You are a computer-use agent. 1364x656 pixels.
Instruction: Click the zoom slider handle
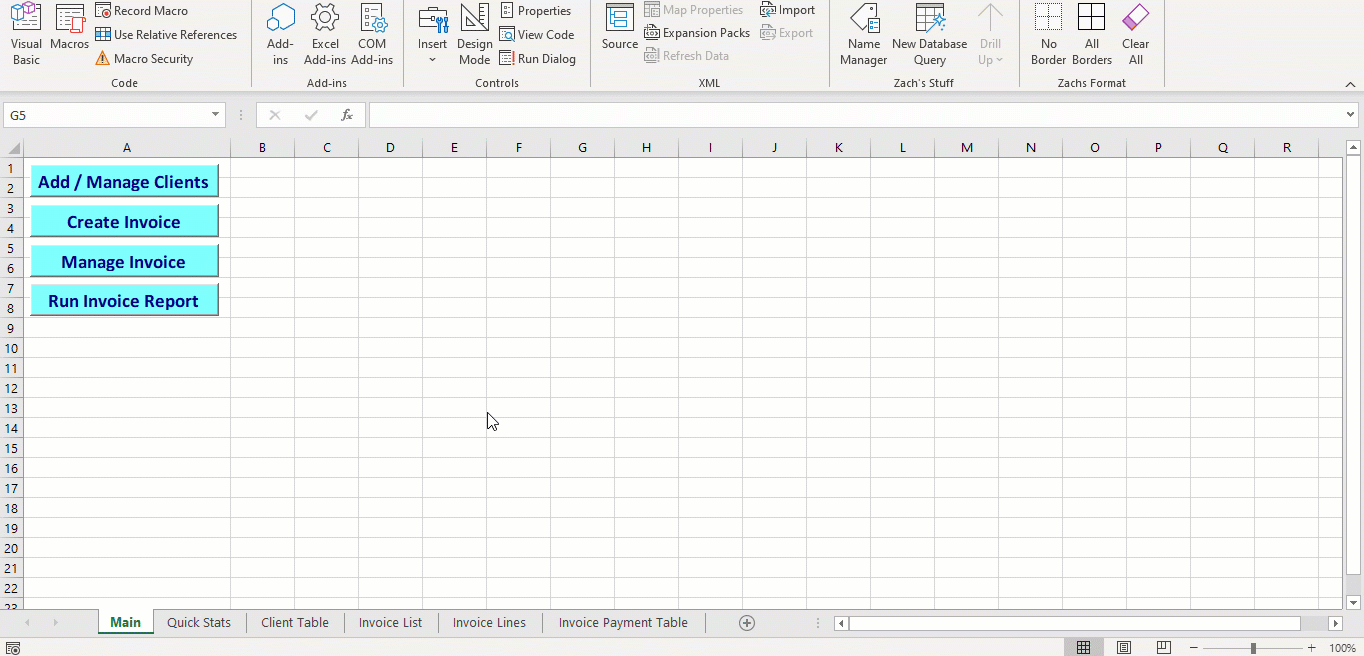(1253, 648)
